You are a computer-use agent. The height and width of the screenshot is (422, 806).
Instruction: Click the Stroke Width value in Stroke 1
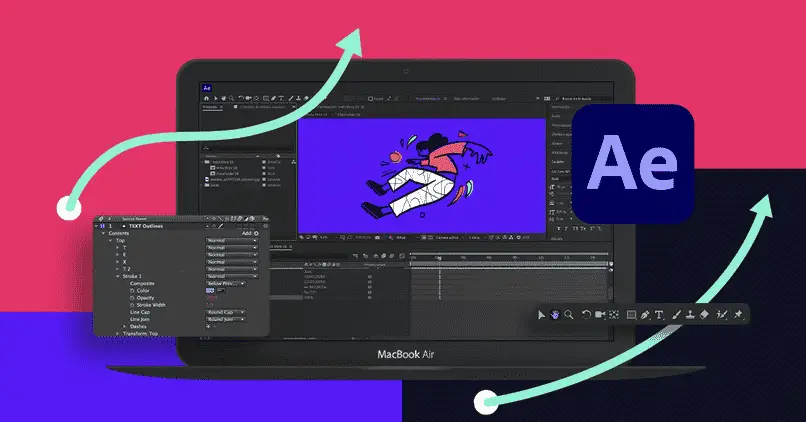tap(209, 305)
